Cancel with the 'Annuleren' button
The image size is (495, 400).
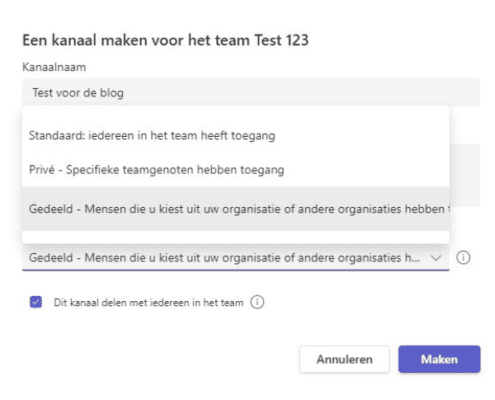344,359
